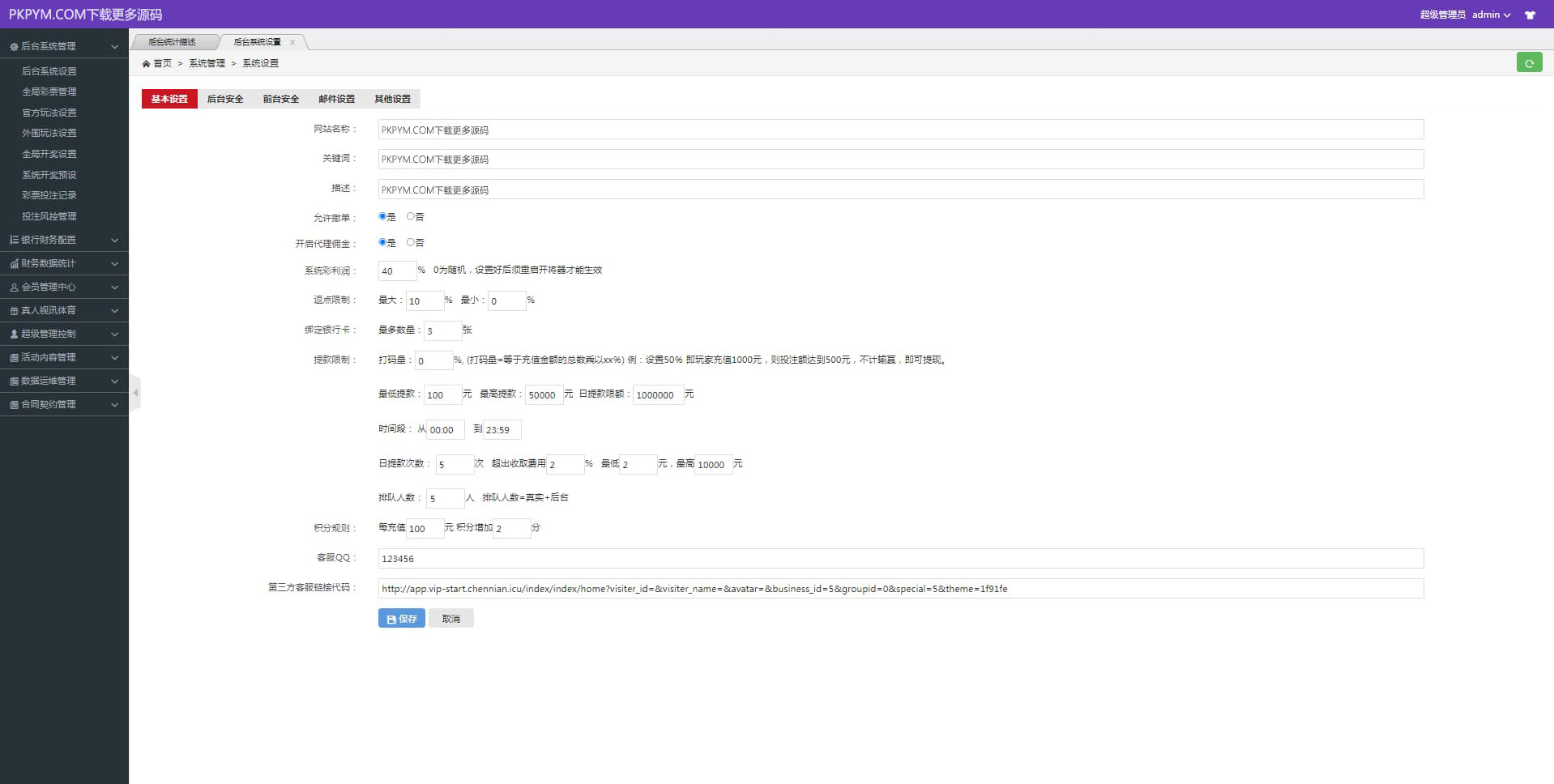The image size is (1554, 784).
Task: Click the 客服QQ input field
Action: [x=901, y=559]
